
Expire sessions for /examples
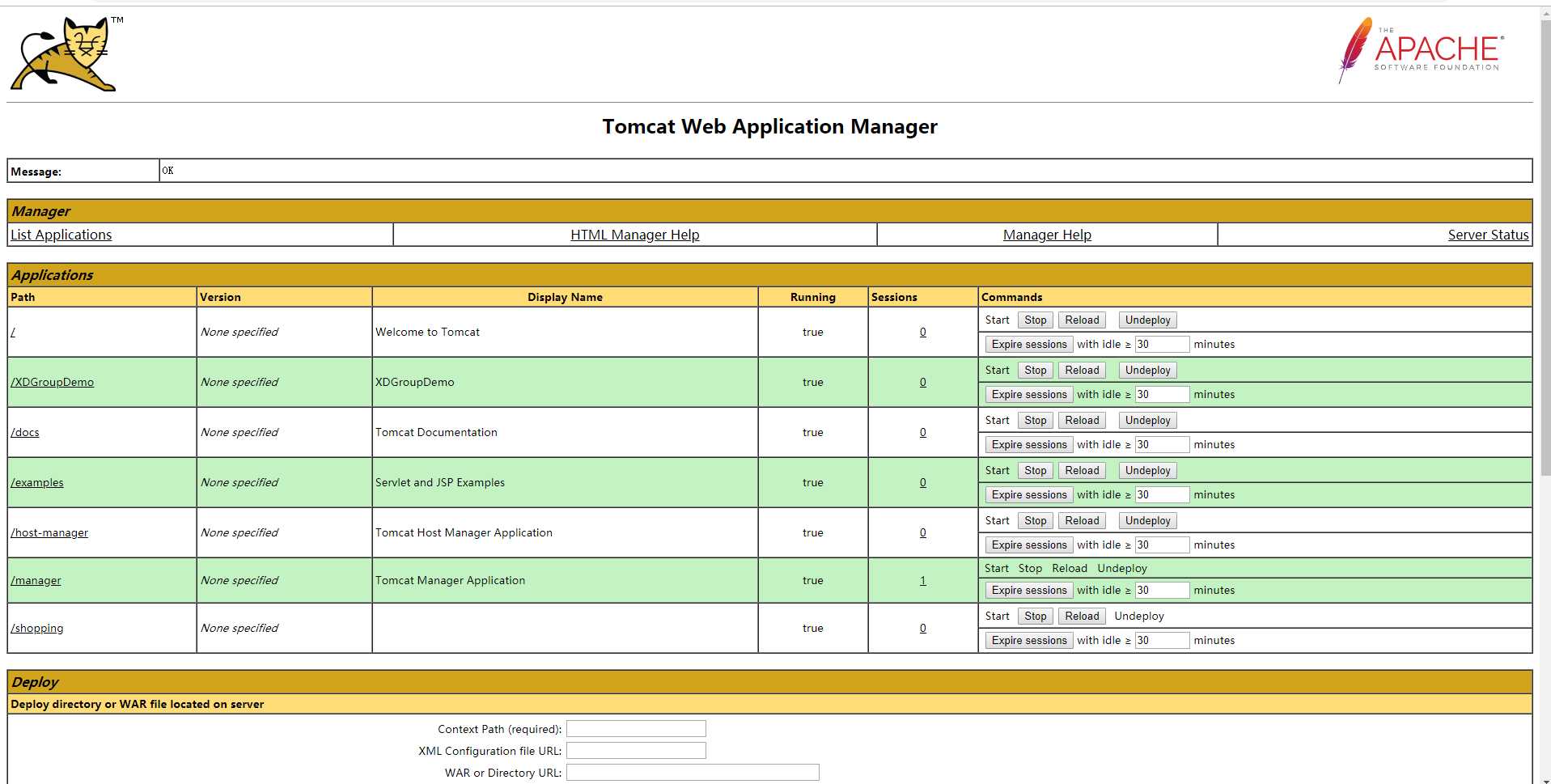click(1029, 495)
